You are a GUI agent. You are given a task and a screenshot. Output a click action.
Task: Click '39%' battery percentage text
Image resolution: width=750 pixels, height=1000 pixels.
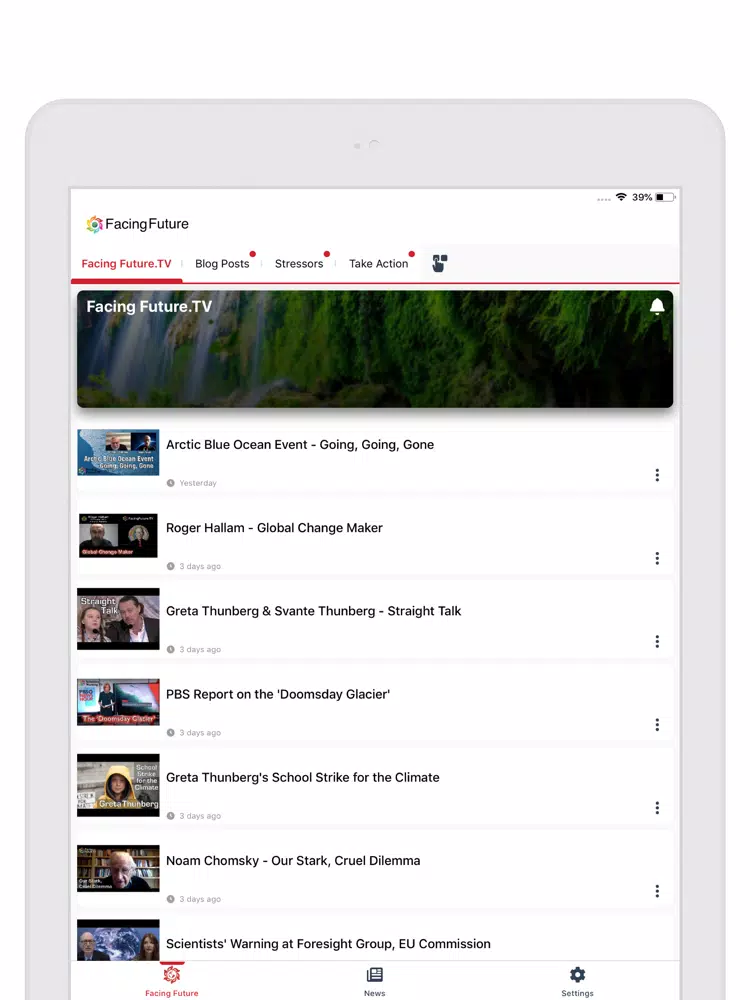coord(642,197)
